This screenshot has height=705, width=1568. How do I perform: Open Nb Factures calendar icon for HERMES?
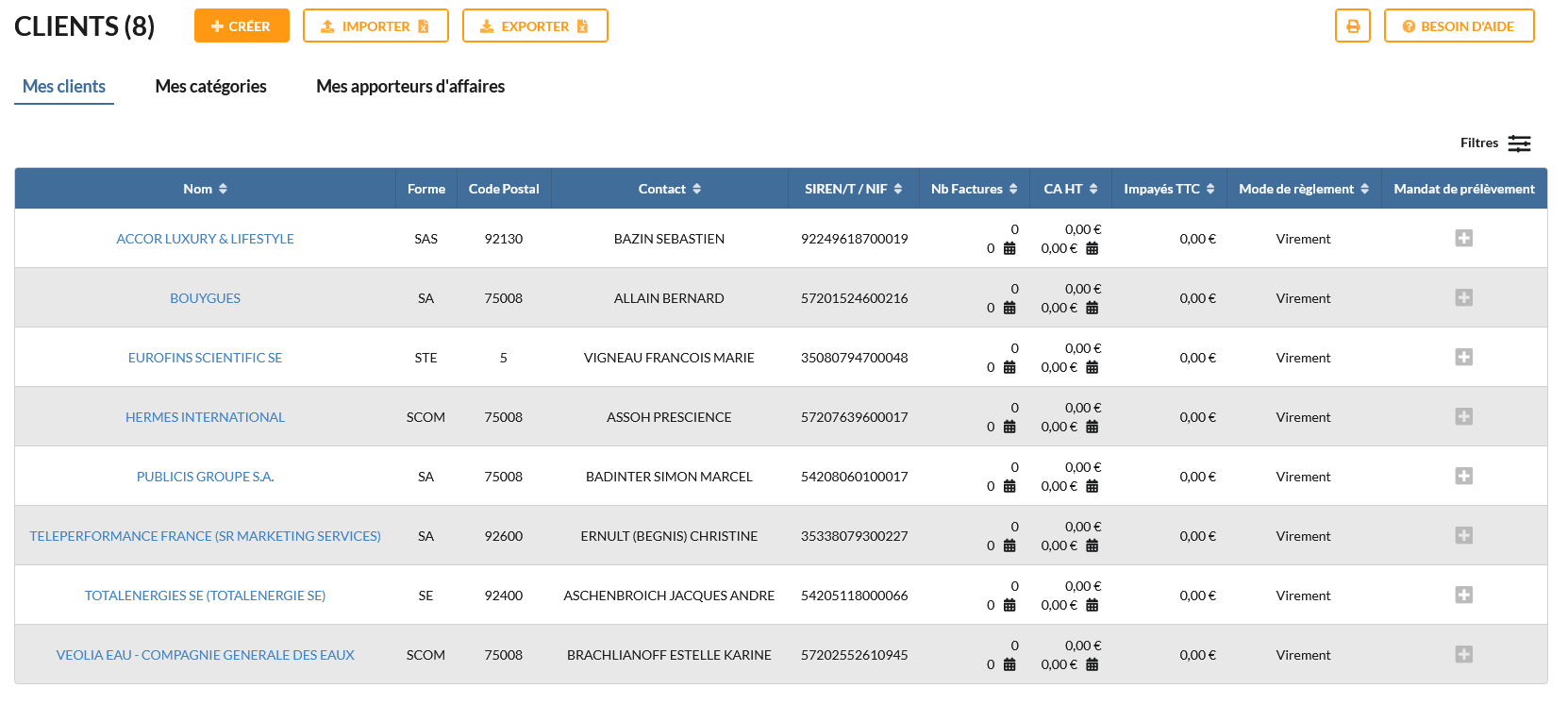1009,427
